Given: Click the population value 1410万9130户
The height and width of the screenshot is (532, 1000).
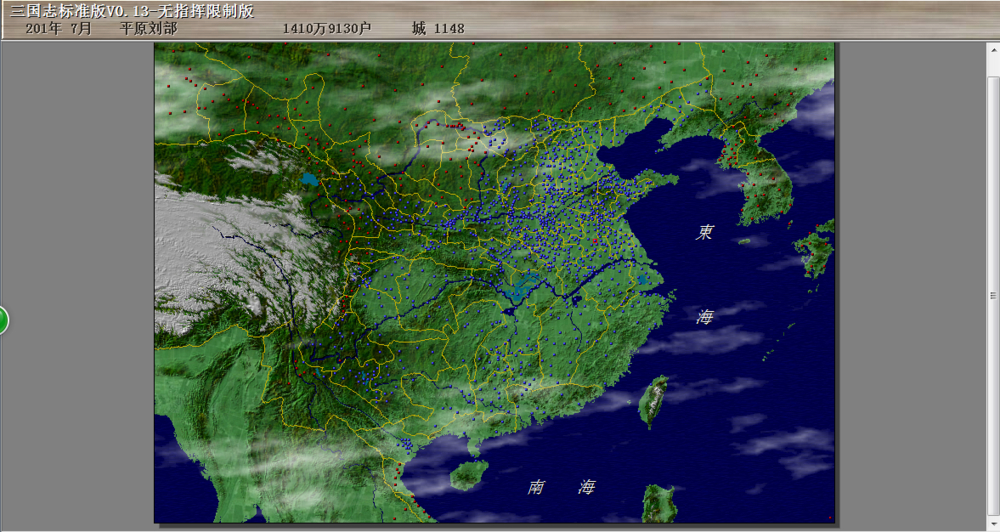Looking at the screenshot, I should (327, 29).
